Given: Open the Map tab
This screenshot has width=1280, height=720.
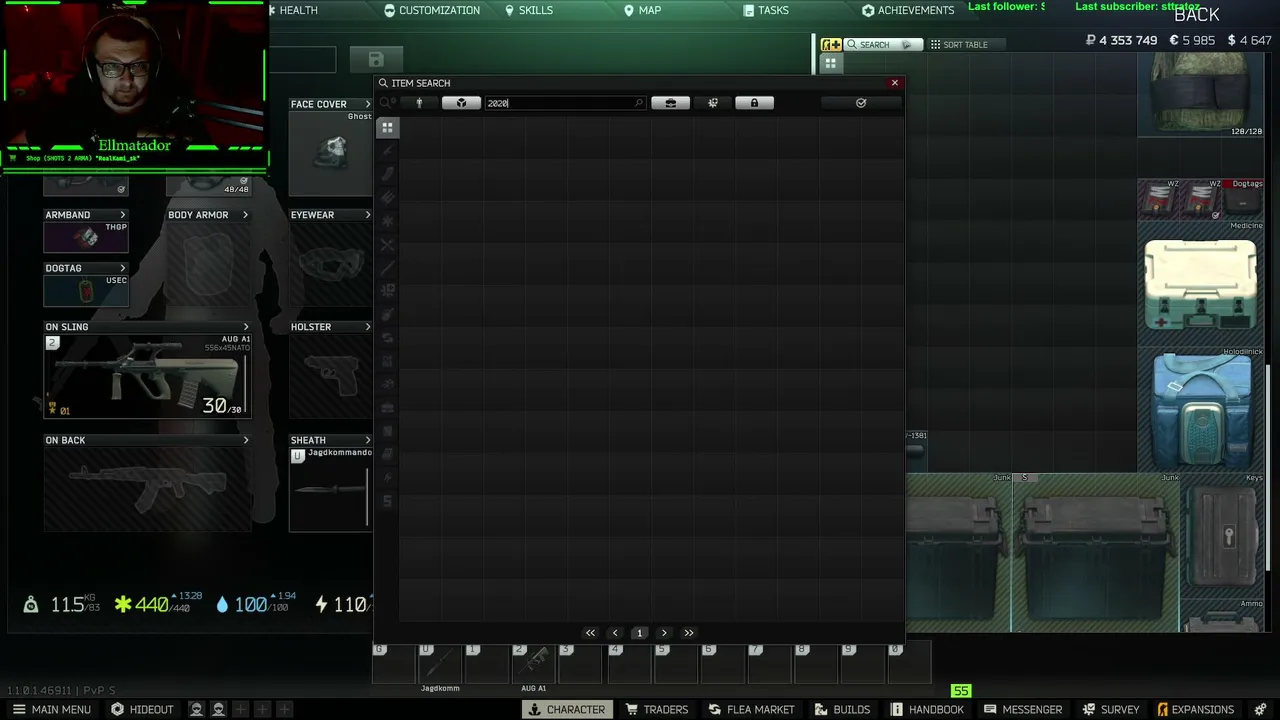Looking at the screenshot, I should [x=643, y=10].
